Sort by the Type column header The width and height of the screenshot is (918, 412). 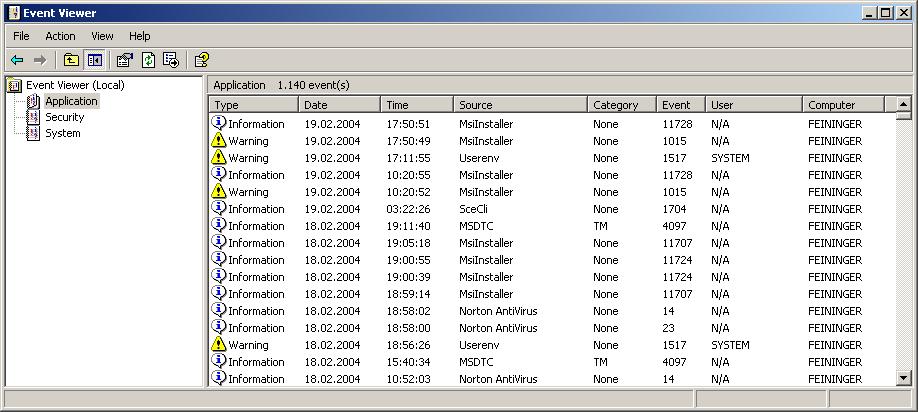254,105
